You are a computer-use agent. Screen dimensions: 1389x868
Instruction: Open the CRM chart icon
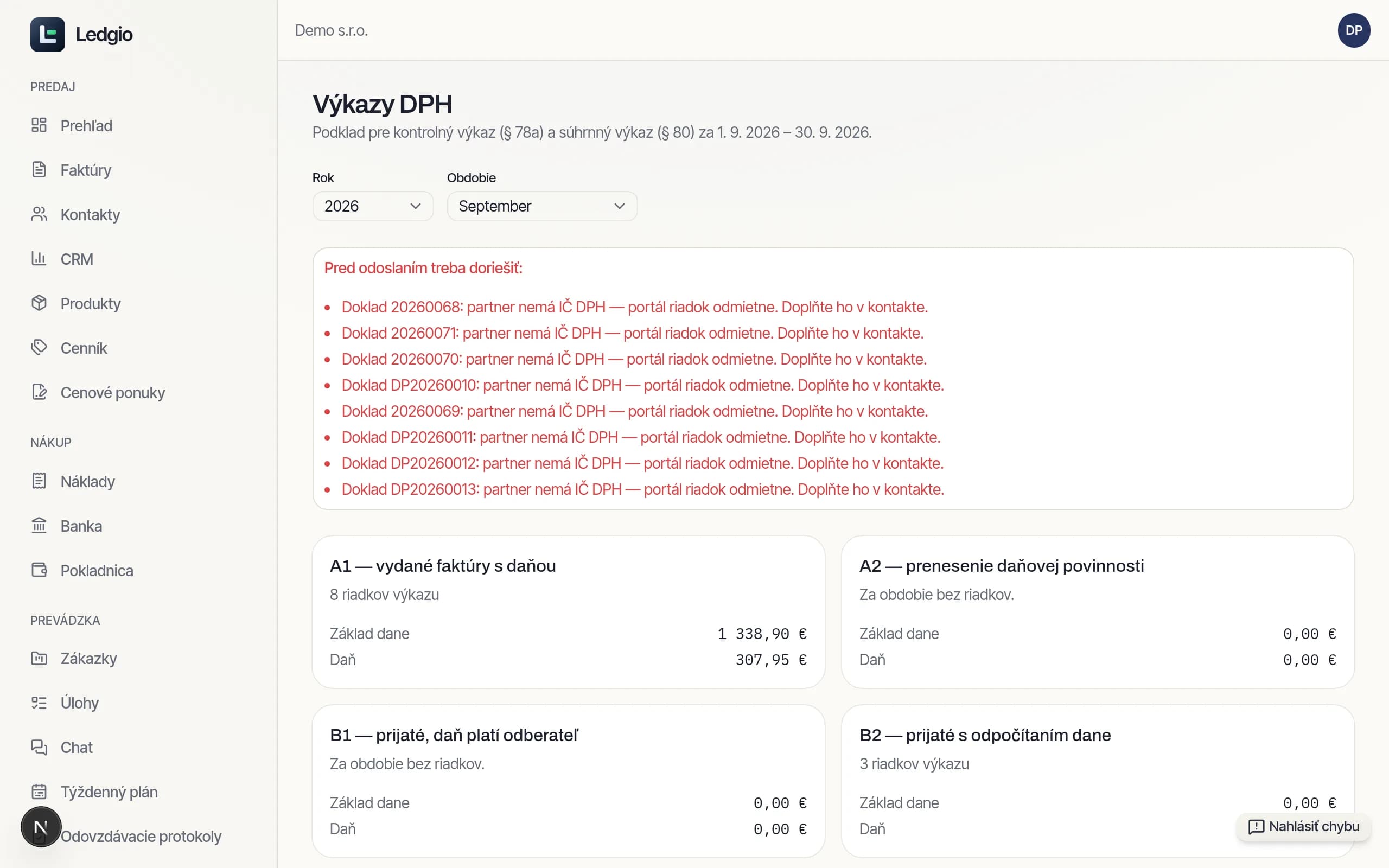(39, 259)
